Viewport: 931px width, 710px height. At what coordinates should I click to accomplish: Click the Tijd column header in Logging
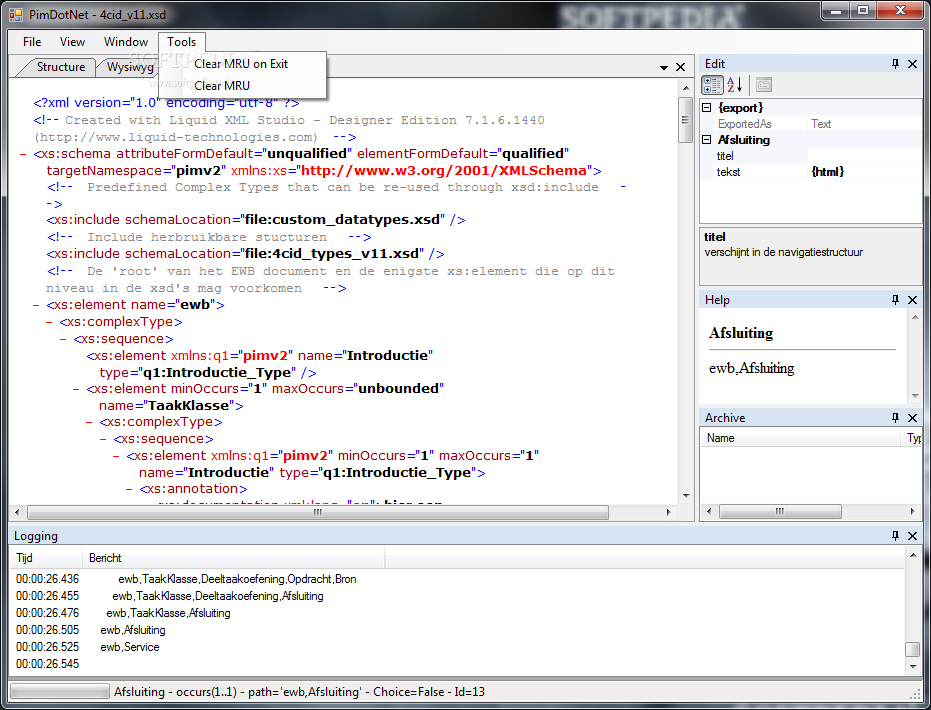pyautogui.click(x=46, y=558)
